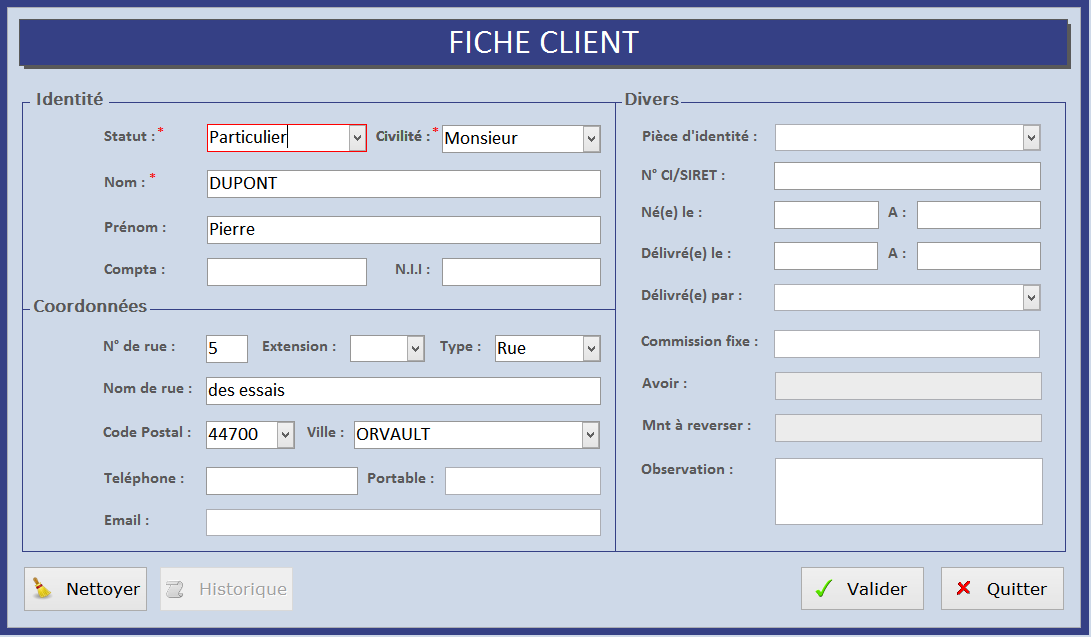Click into the Email input field
Viewport: 1091px width, 637px height.
pos(404,522)
